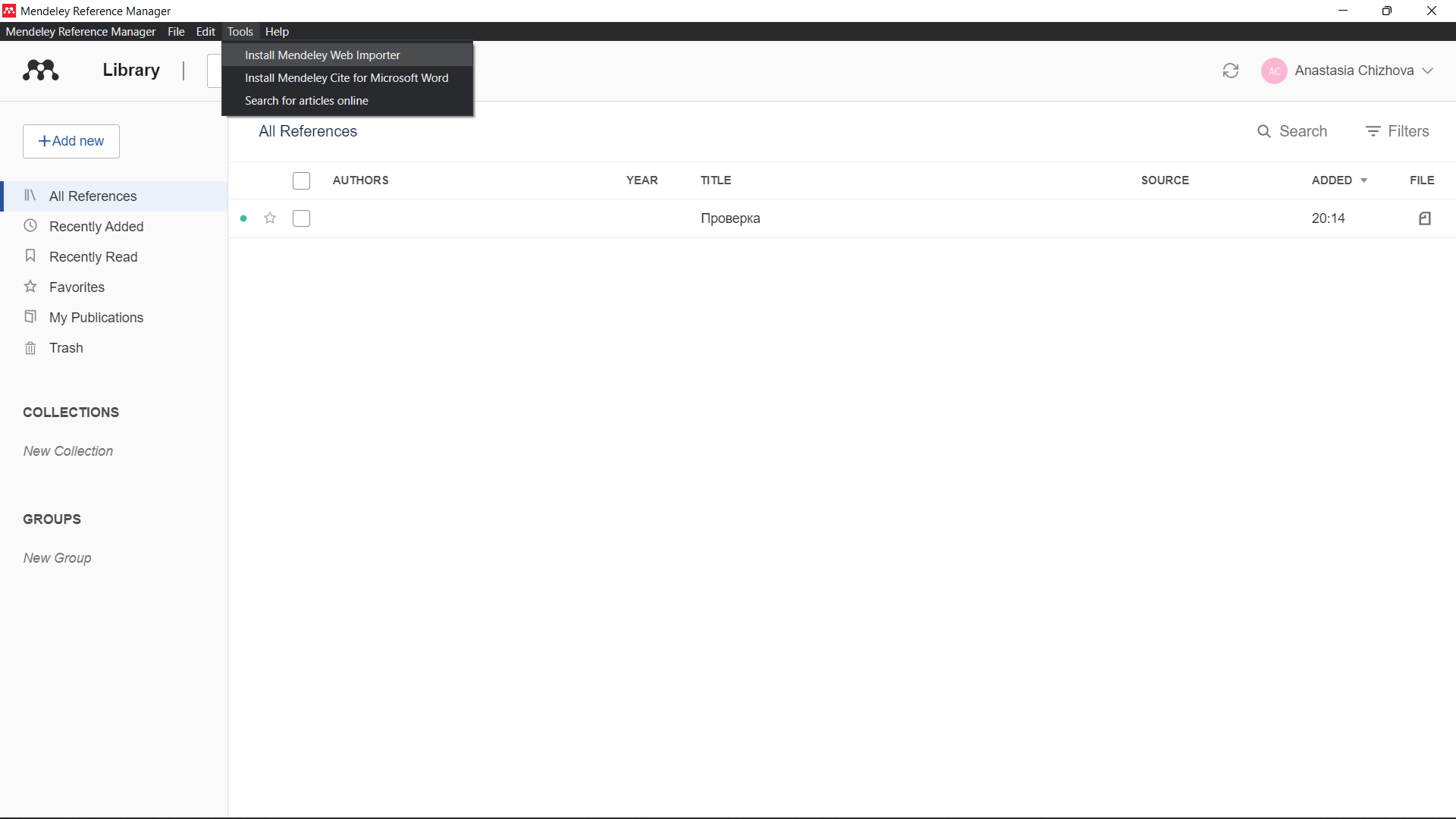This screenshot has width=1456, height=819.
Task: Select Trash in sidebar
Action: 115,348
